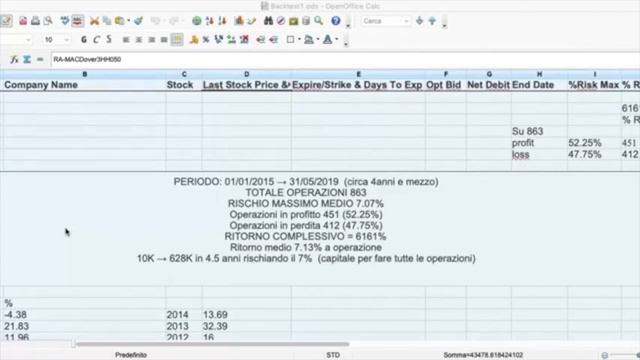The width and height of the screenshot is (640, 360).
Task: Click Sort Descending icon
Action: (x=222, y=21)
